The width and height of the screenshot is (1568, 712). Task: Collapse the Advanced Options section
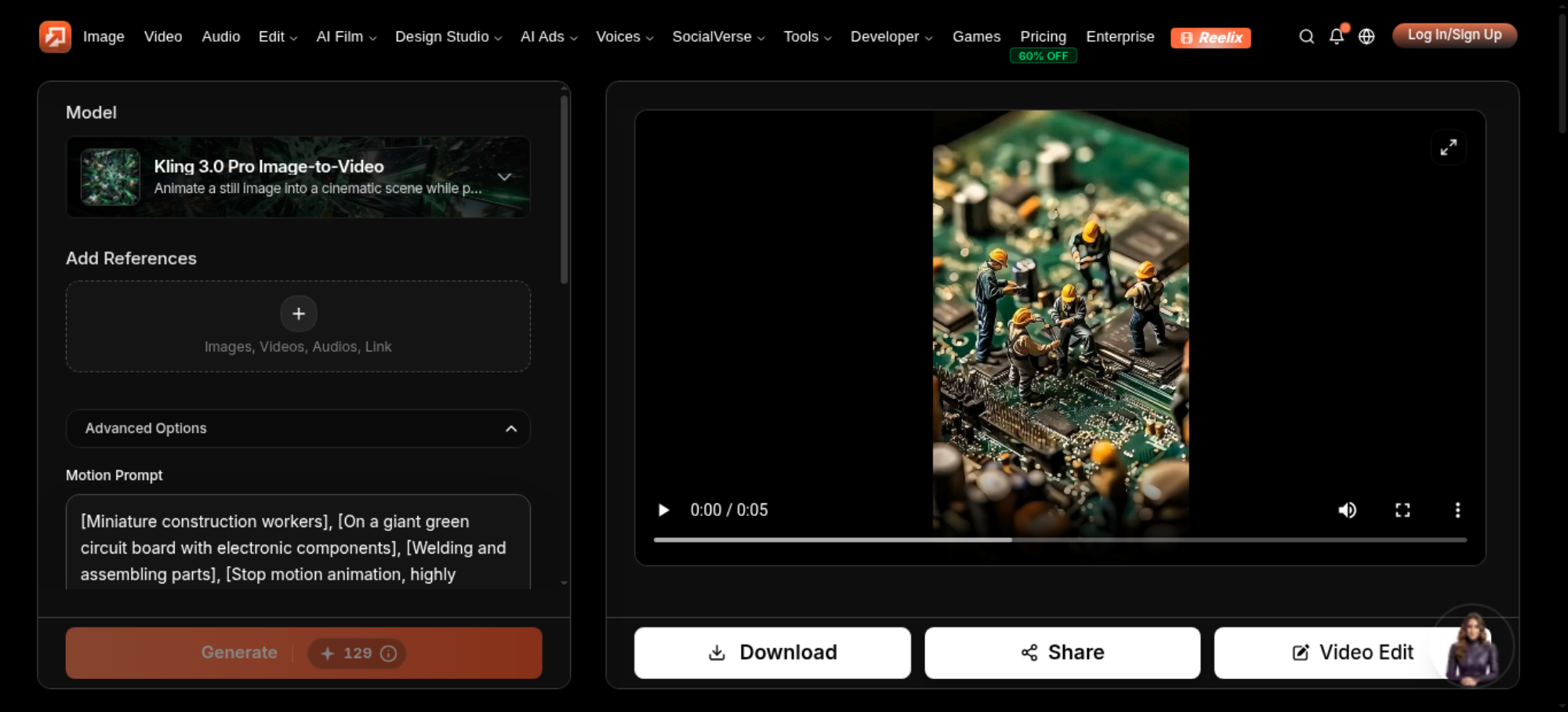pos(298,428)
